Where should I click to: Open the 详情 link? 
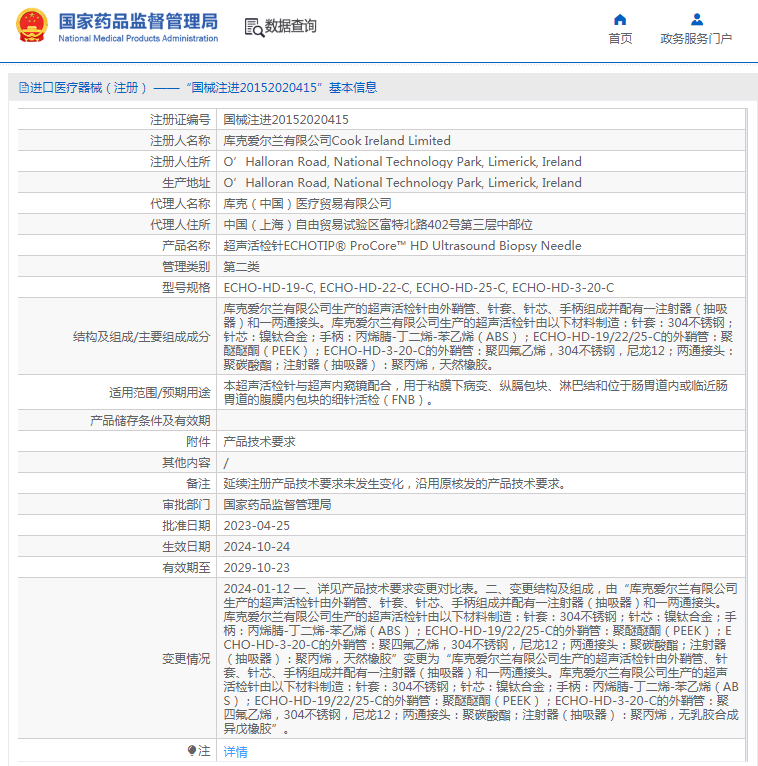coord(235,751)
